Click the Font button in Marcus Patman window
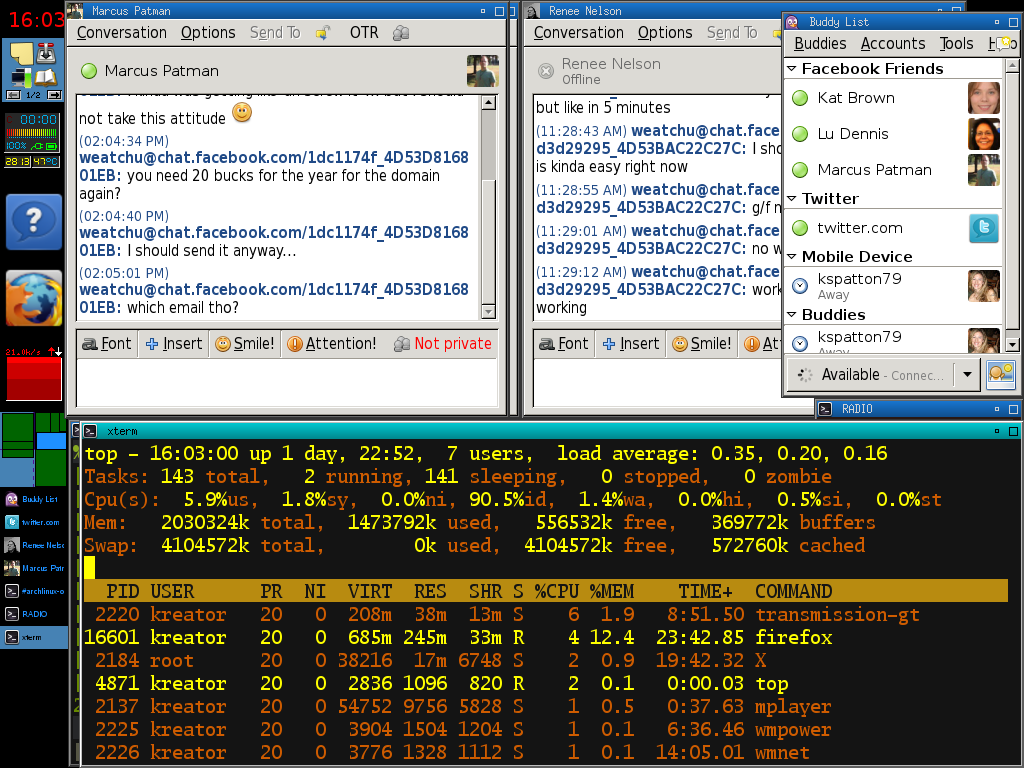 [x=107, y=344]
